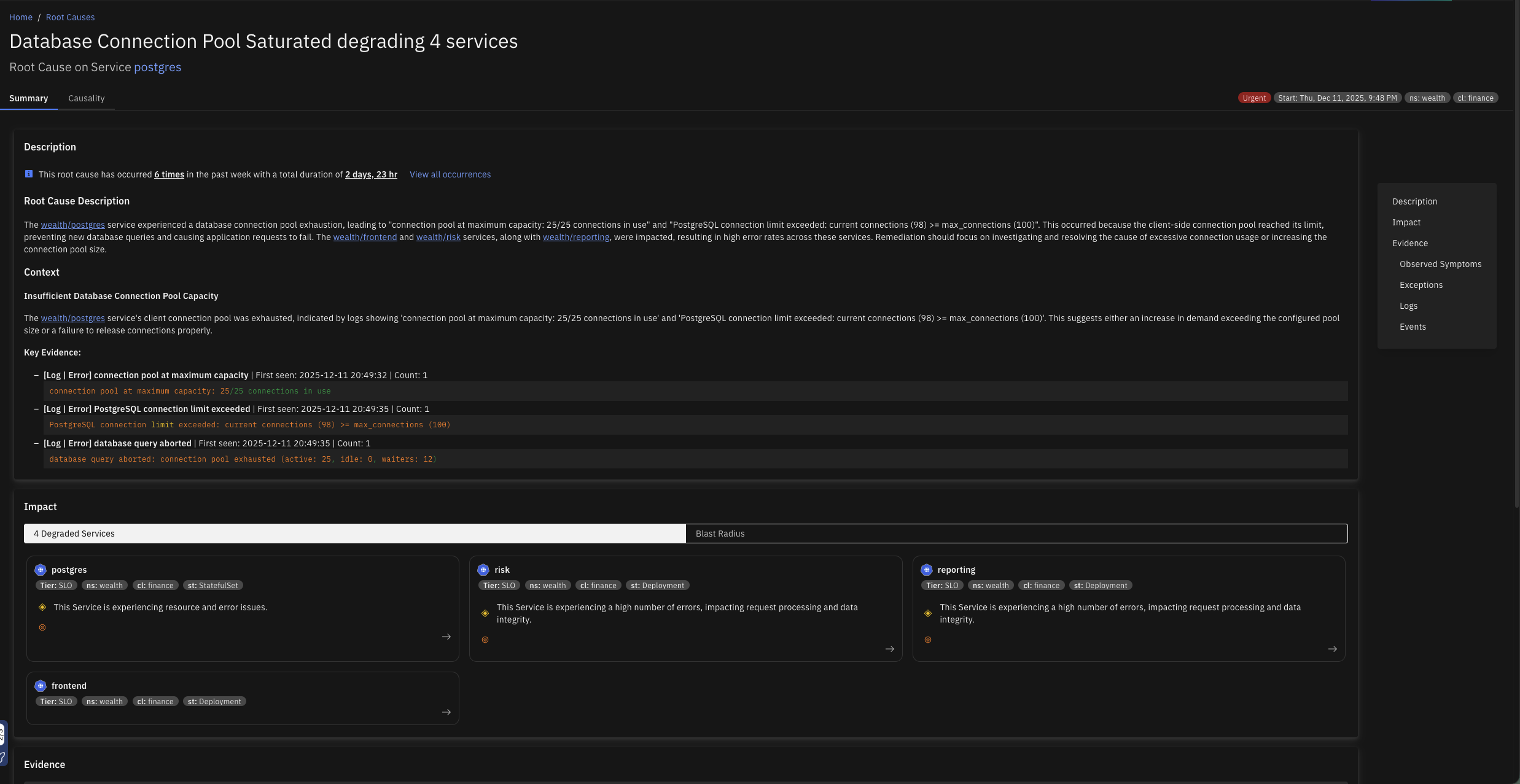Click the blue info icon beside occurrence notice
Image resolution: width=1520 pixels, height=784 pixels.
click(28, 174)
